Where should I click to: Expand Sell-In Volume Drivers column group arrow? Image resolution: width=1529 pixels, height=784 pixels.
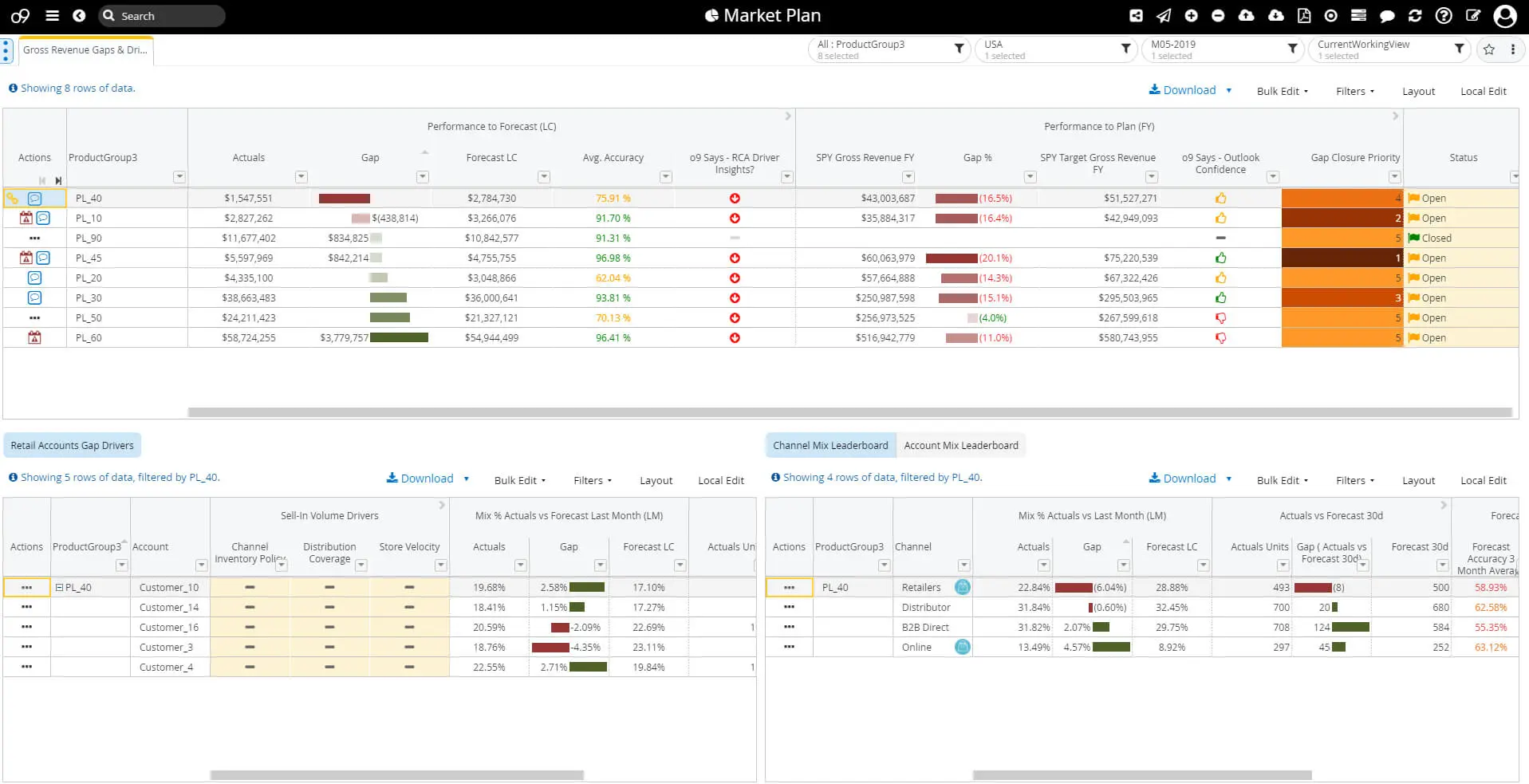pos(442,505)
